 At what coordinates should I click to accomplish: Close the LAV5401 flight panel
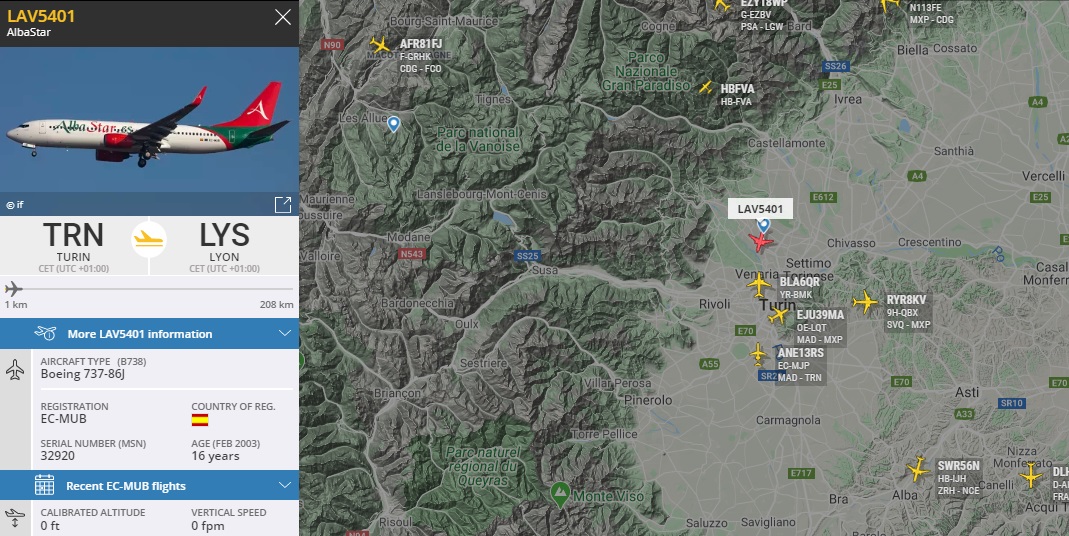pos(282,17)
